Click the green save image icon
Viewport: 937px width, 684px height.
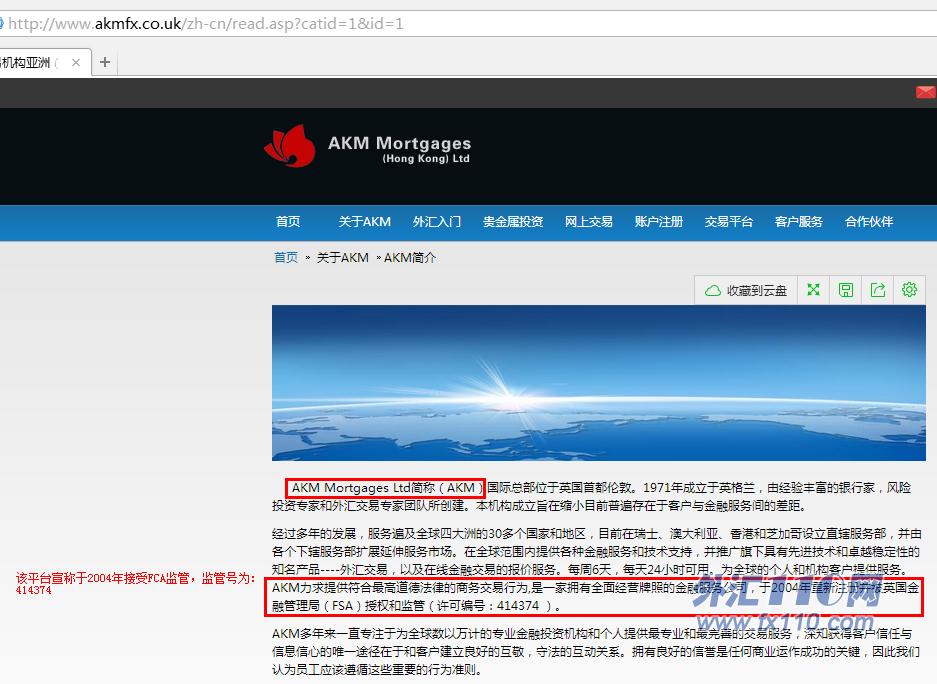[x=846, y=290]
